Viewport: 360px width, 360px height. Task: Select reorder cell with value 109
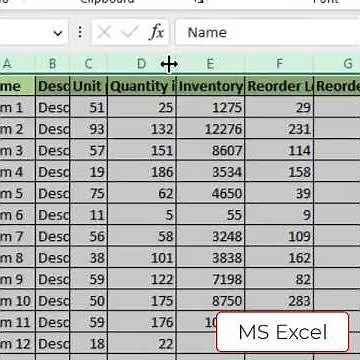279,236
